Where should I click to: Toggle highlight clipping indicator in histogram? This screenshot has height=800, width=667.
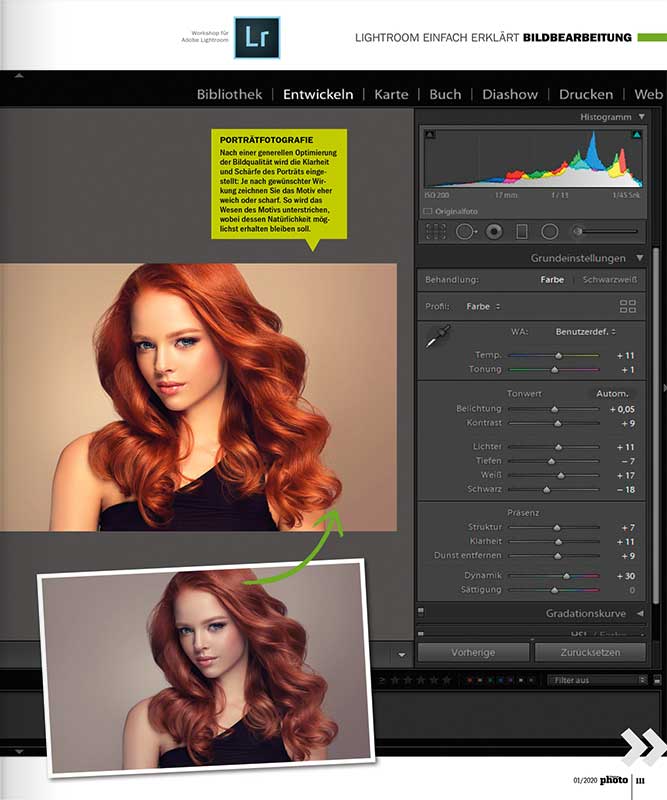point(636,135)
